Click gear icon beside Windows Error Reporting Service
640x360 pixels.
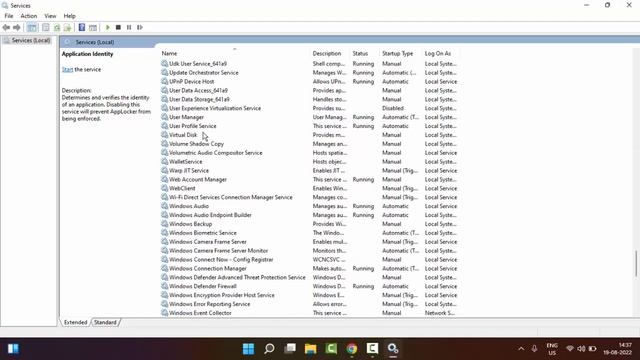pyautogui.click(x=164, y=304)
